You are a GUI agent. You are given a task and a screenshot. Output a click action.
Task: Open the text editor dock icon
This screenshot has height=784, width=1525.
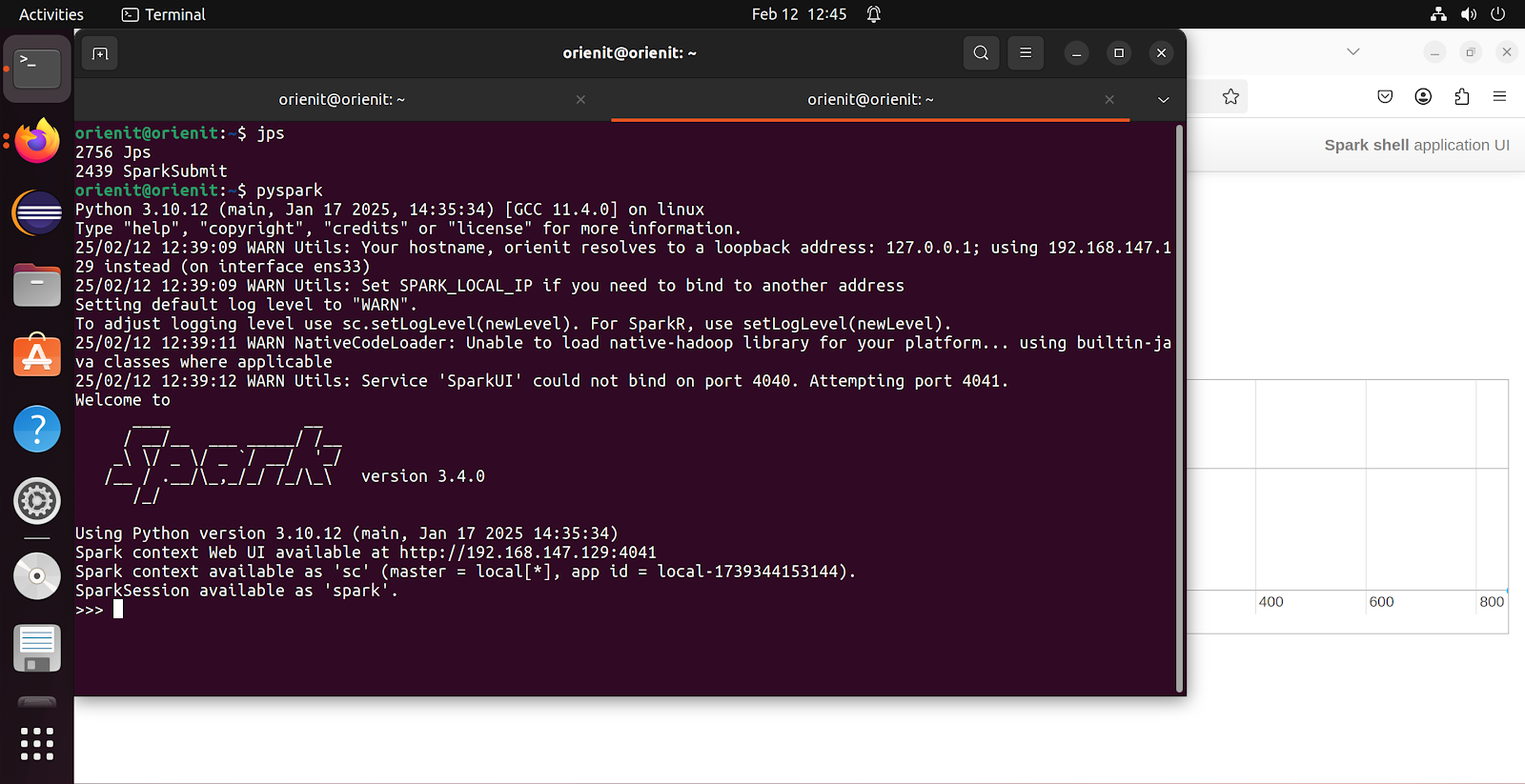click(x=37, y=649)
